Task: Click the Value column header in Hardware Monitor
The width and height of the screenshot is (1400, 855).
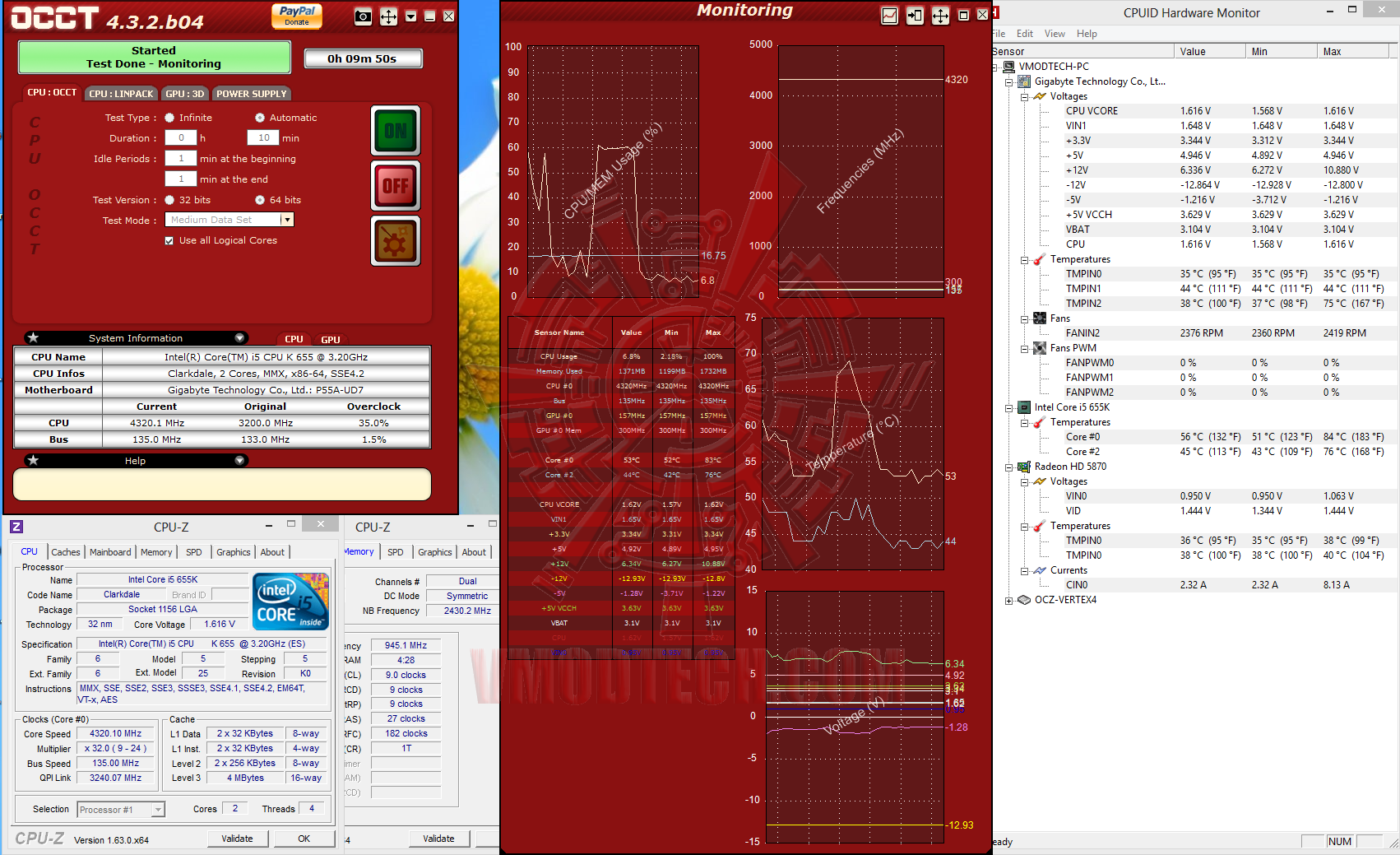Action: coord(1210,52)
